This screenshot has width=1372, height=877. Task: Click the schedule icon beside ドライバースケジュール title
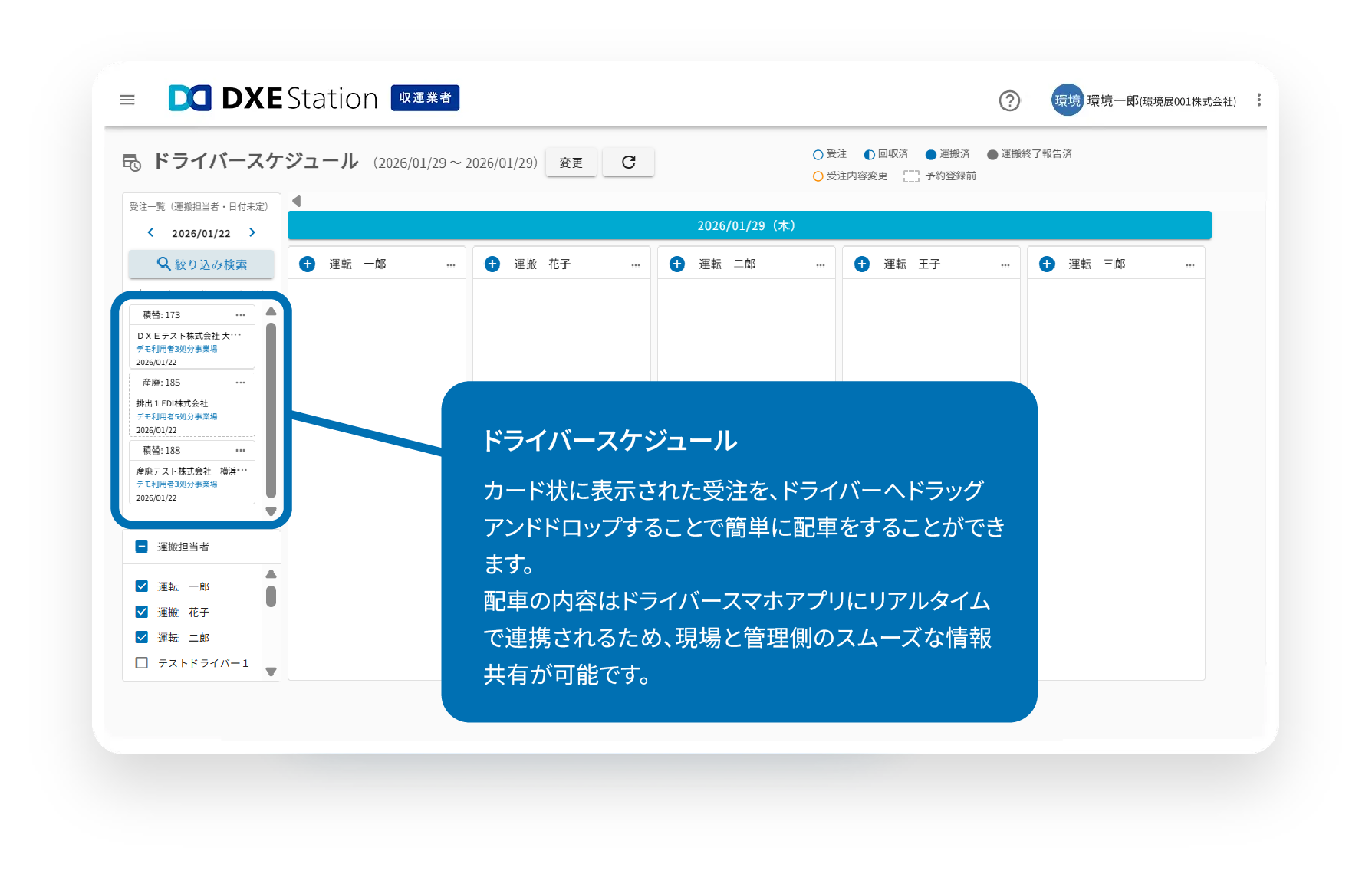pos(131,162)
